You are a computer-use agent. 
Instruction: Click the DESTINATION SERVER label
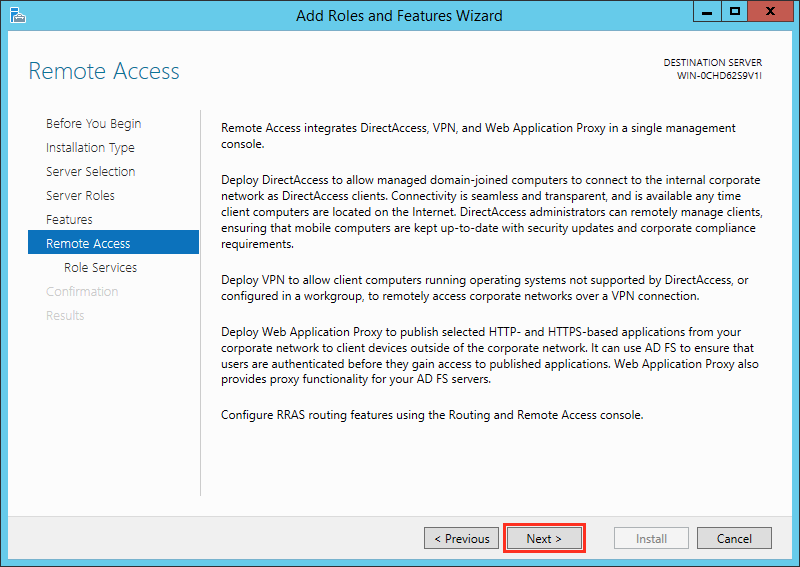point(712,62)
